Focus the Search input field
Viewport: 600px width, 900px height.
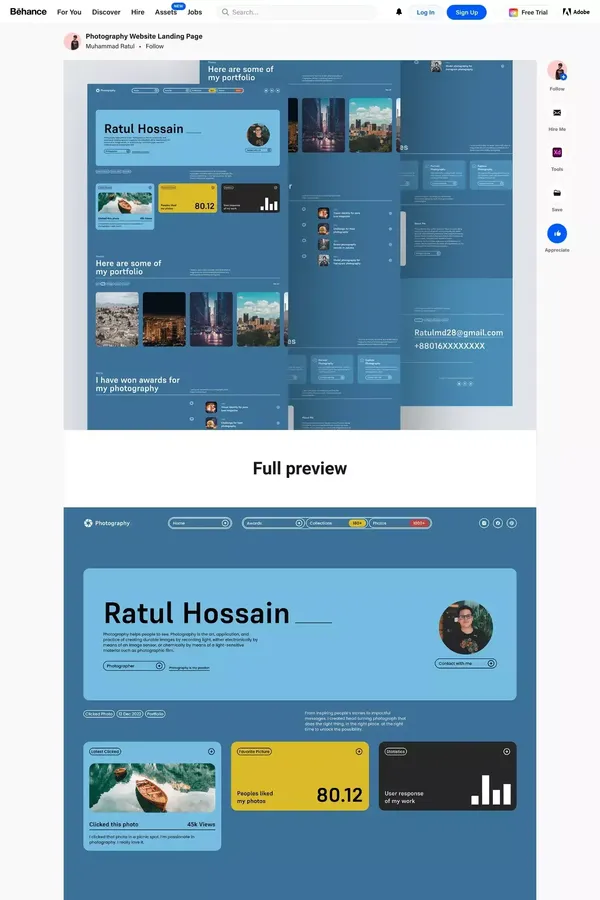(297, 12)
